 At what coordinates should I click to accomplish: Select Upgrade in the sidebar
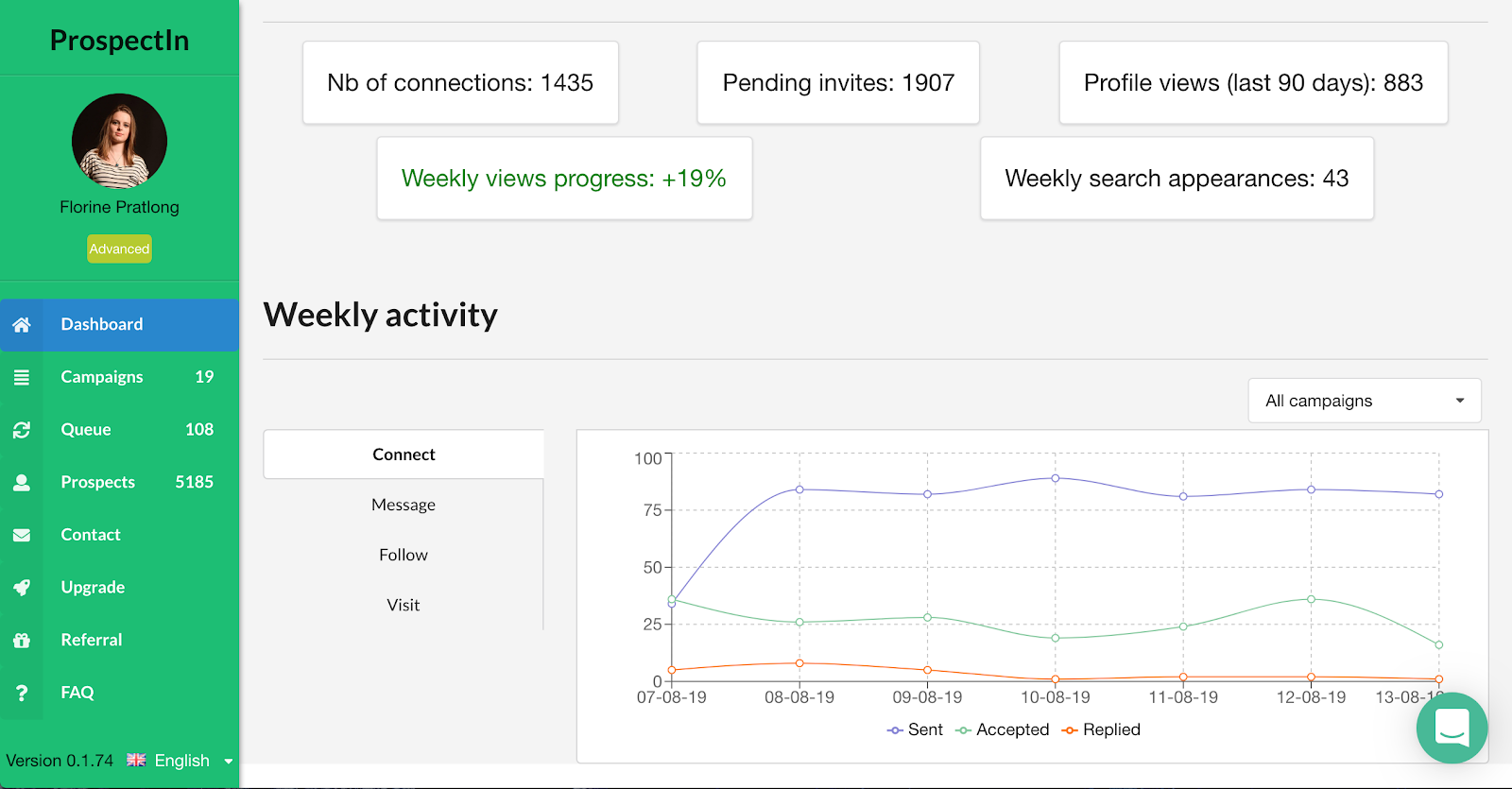[x=119, y=588]
